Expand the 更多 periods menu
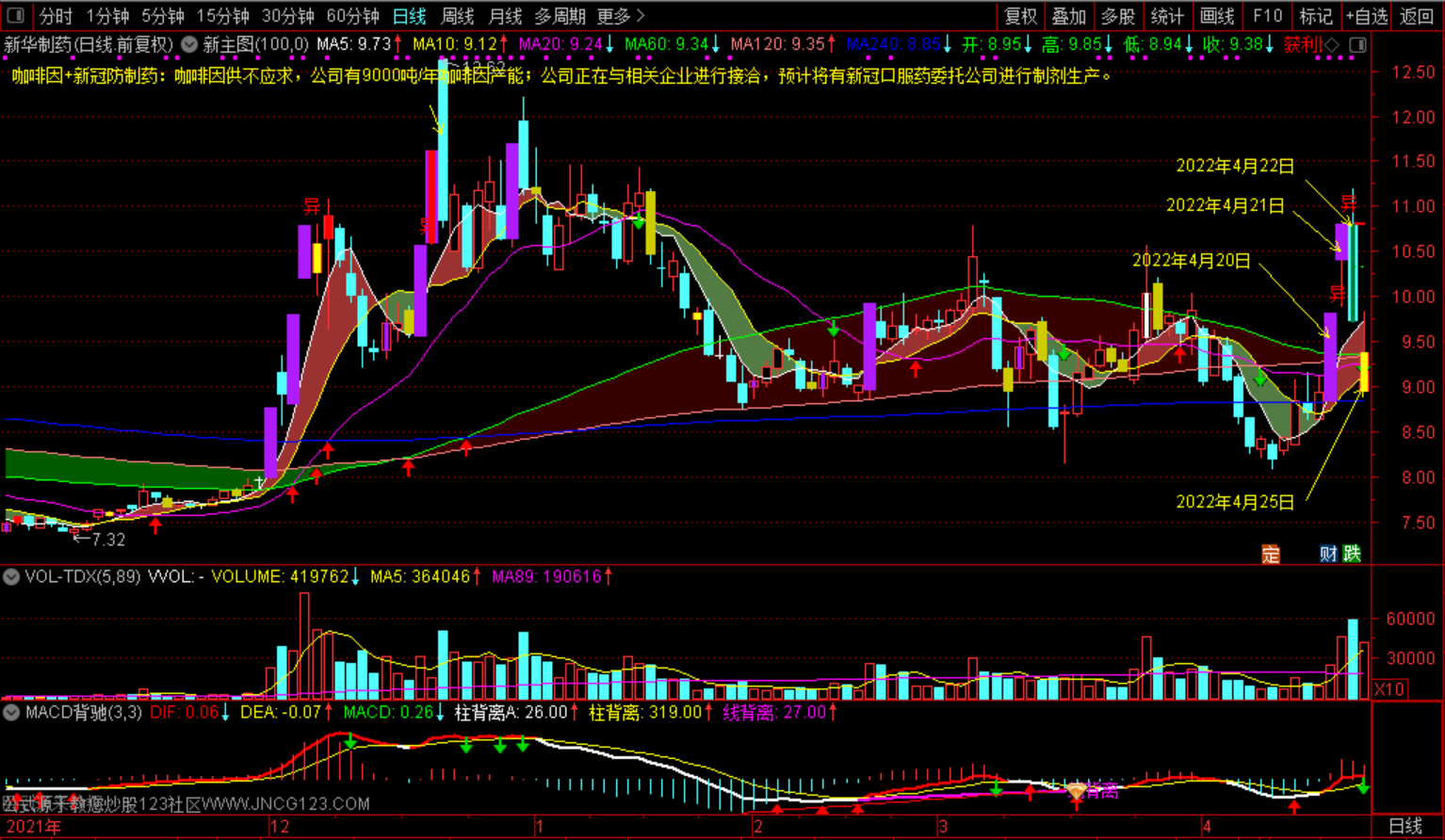Screen dimensions: 1445x840 [621, 16]
